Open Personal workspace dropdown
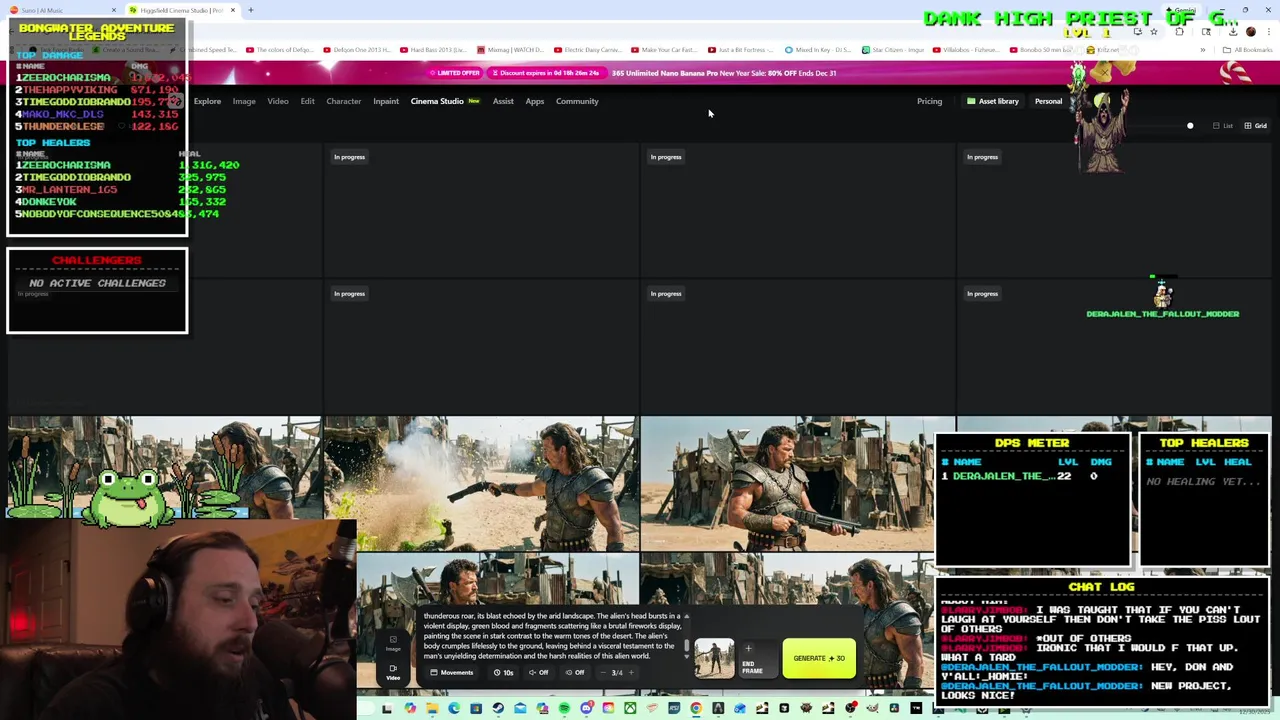The image size is (1280, 720). coord(1048,101)
